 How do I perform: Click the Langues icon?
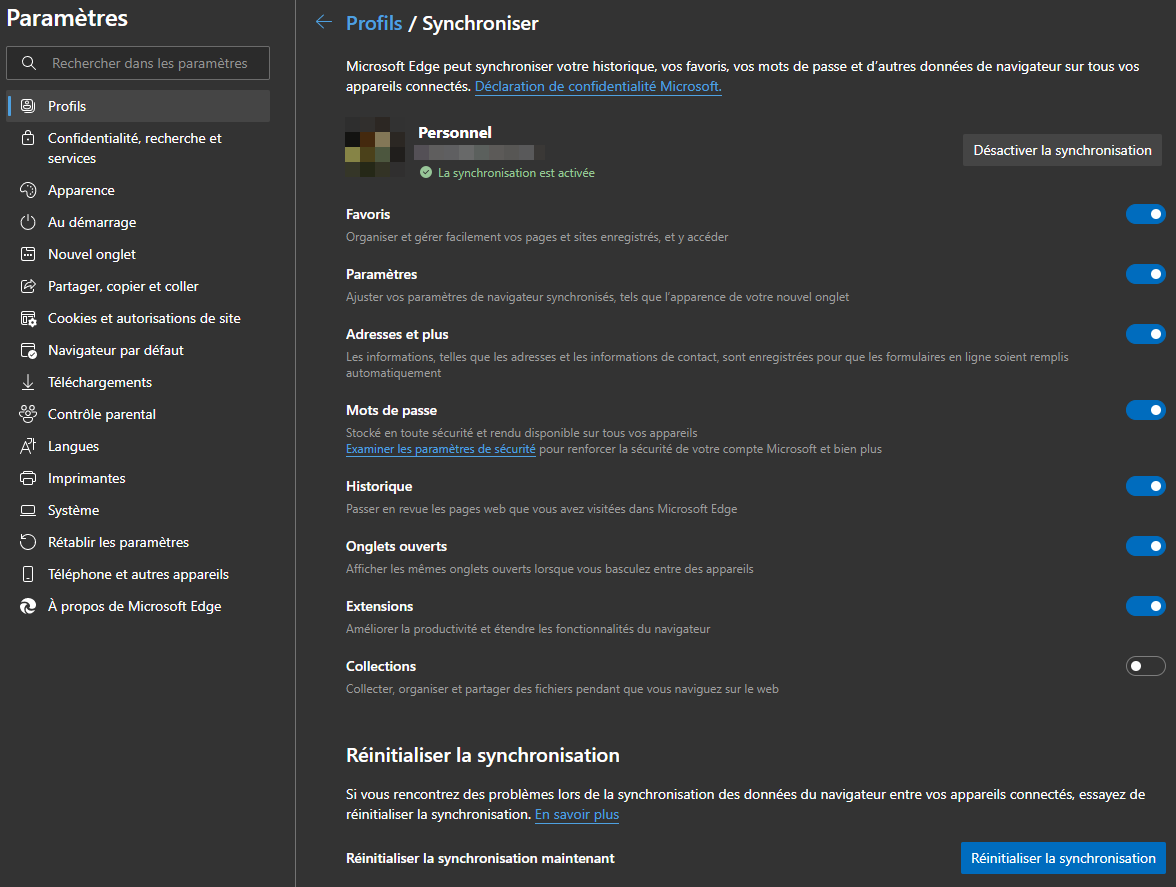click(x=28, y=446)
